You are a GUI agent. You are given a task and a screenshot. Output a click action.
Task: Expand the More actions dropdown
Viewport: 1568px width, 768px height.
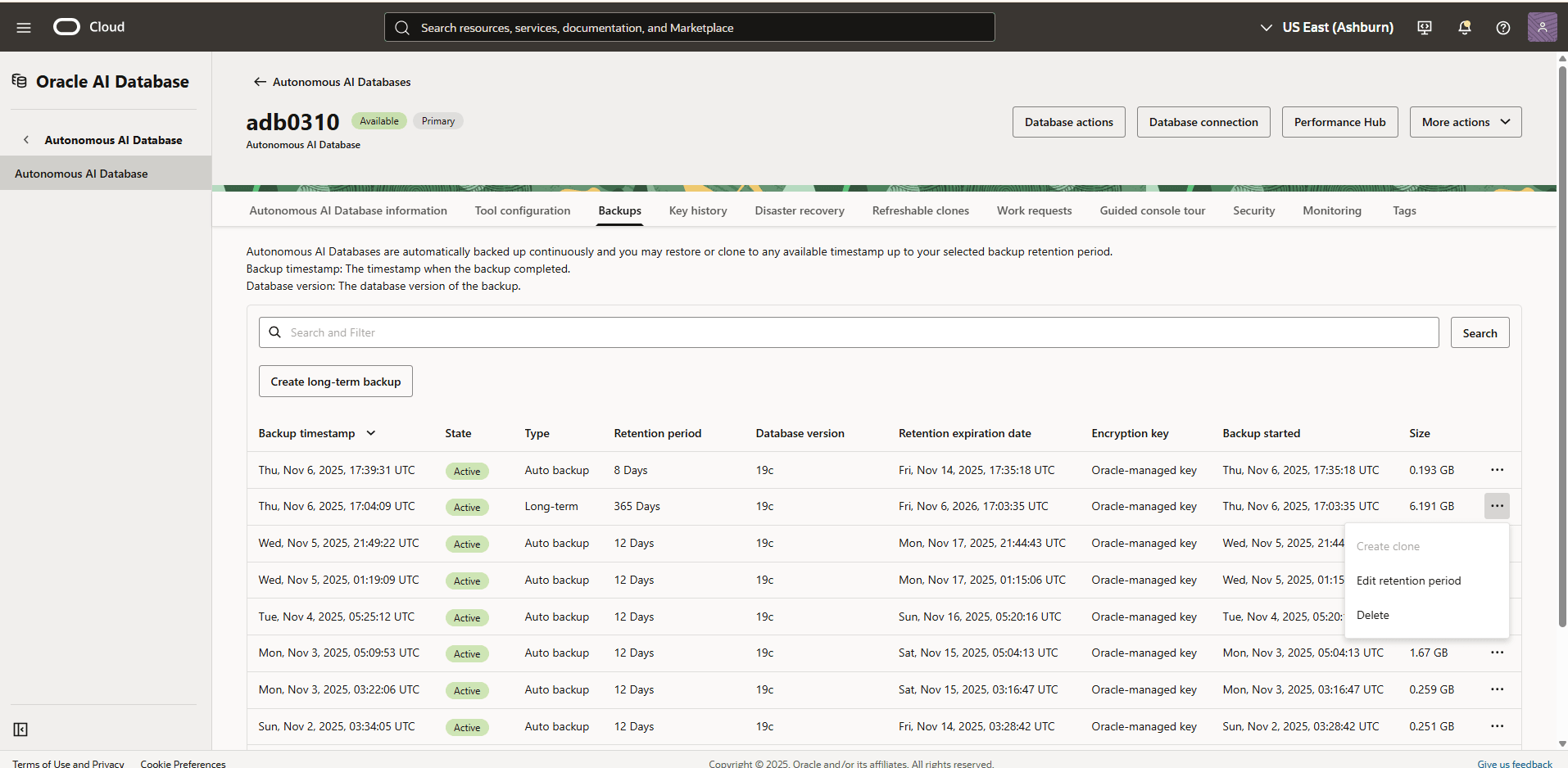tap(1465, 121)
